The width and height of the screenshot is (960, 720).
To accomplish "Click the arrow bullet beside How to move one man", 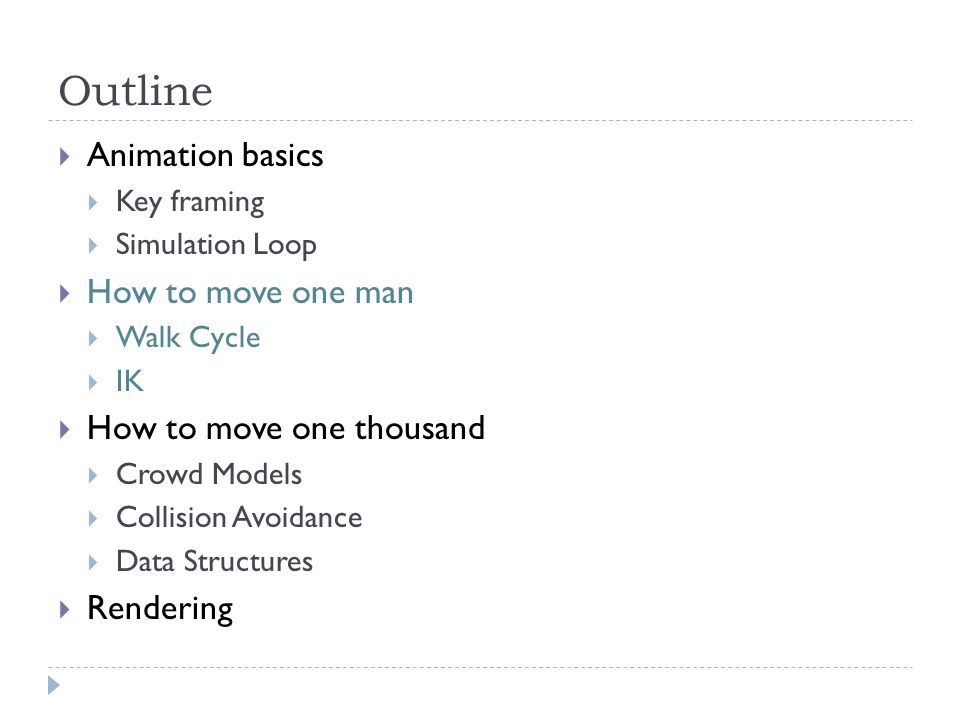I will point(64,294).
